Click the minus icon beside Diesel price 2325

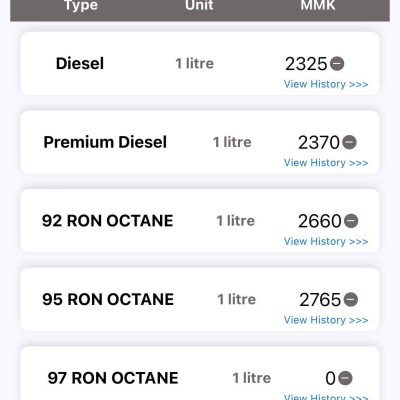(337, 63)
